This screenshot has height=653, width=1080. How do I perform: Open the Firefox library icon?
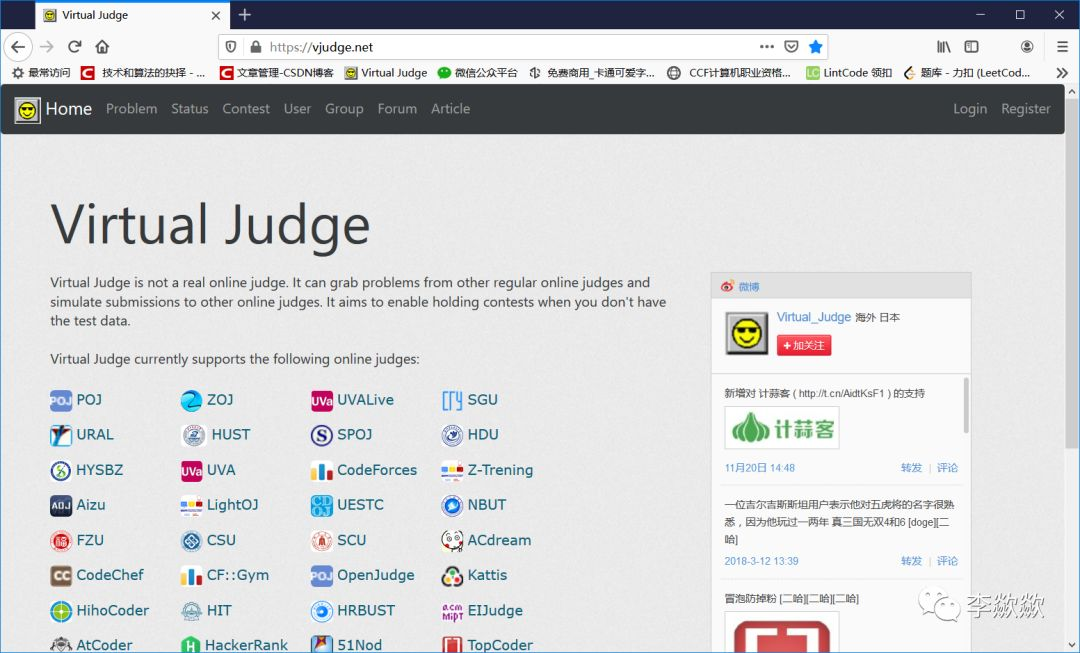[944, 47]
